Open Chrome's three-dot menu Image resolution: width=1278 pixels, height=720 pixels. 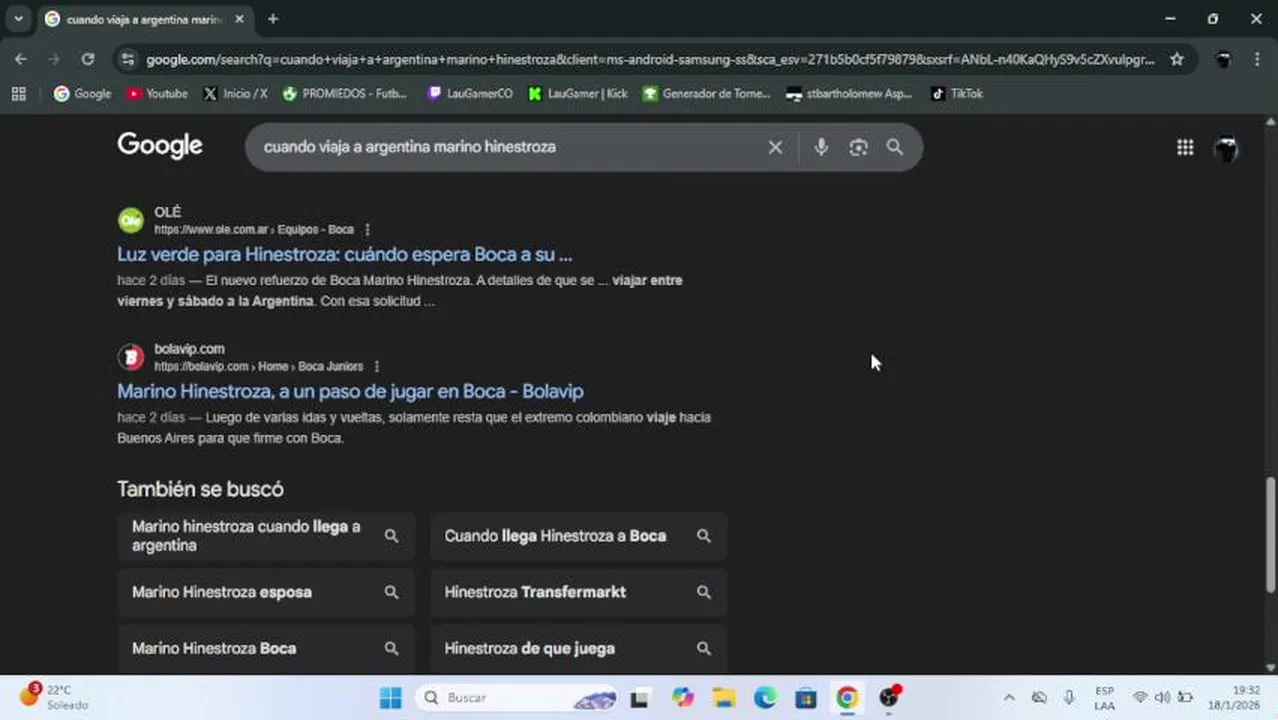[x=1257, y=60]
